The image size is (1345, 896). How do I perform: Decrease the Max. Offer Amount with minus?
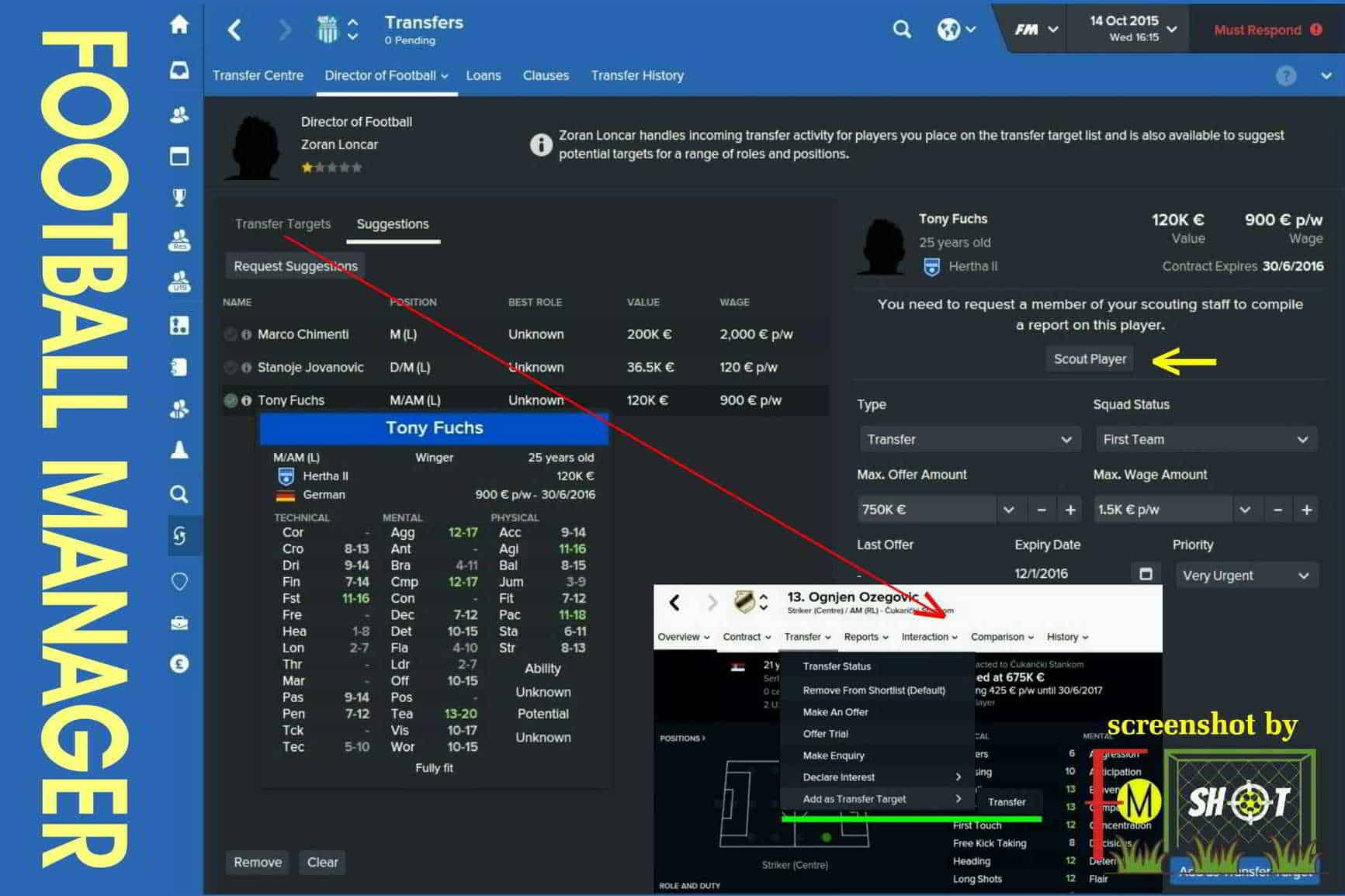pos(1042,510)
